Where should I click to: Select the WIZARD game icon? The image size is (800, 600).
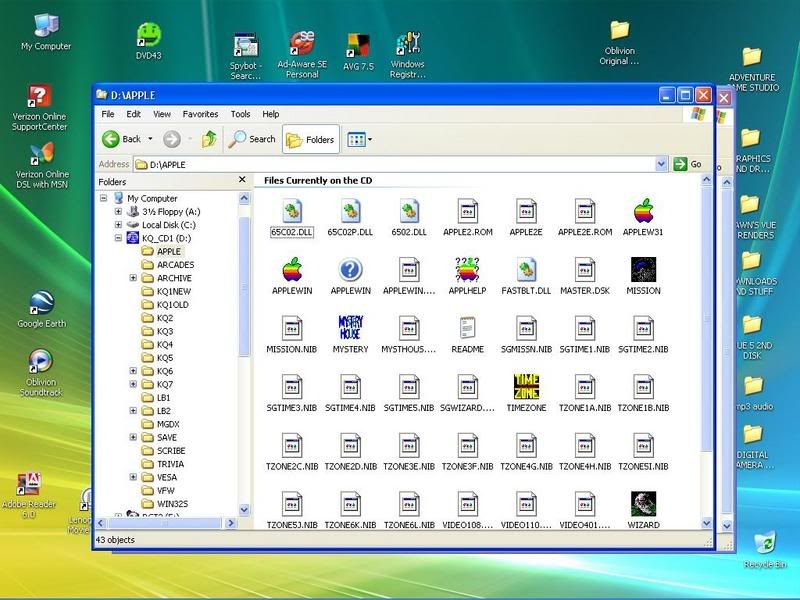pos(643,504)
